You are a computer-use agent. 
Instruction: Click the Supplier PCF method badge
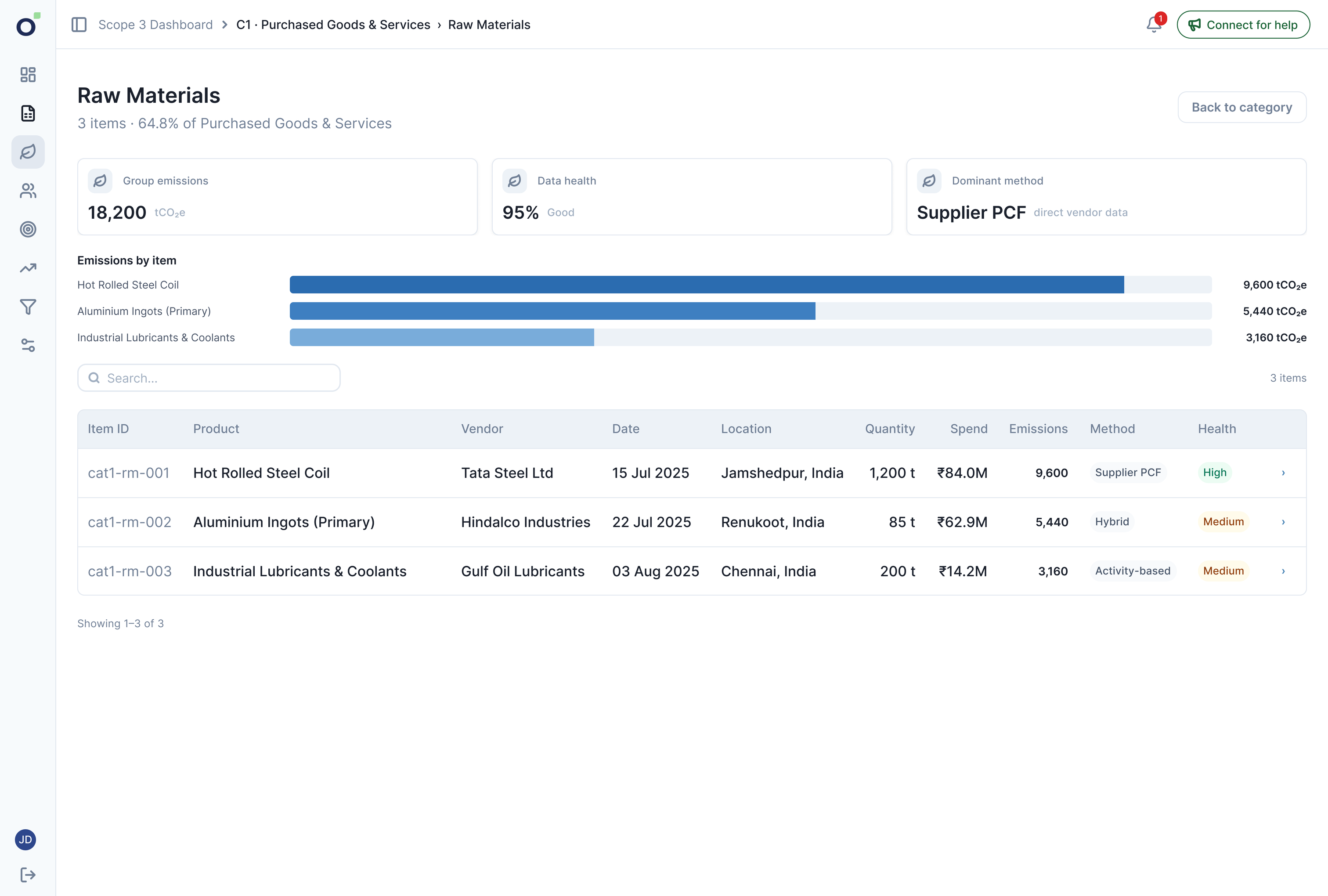click(1127, 473)
